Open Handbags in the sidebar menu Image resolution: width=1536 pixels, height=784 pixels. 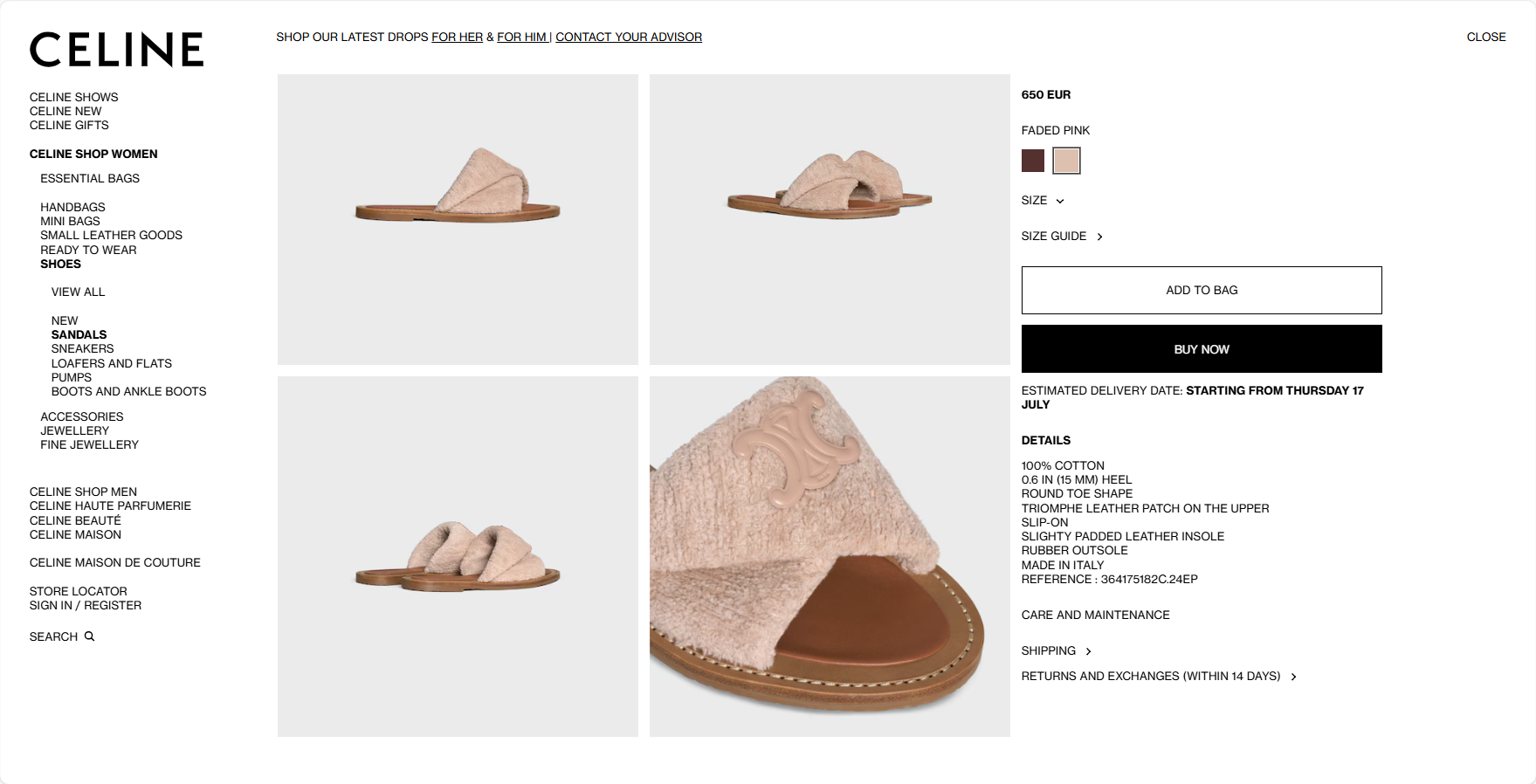click(x=72, y=208)
